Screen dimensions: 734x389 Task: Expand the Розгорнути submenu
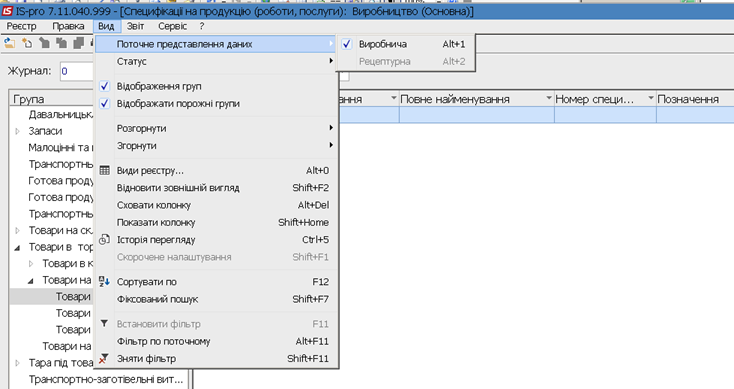coord(216,128)
